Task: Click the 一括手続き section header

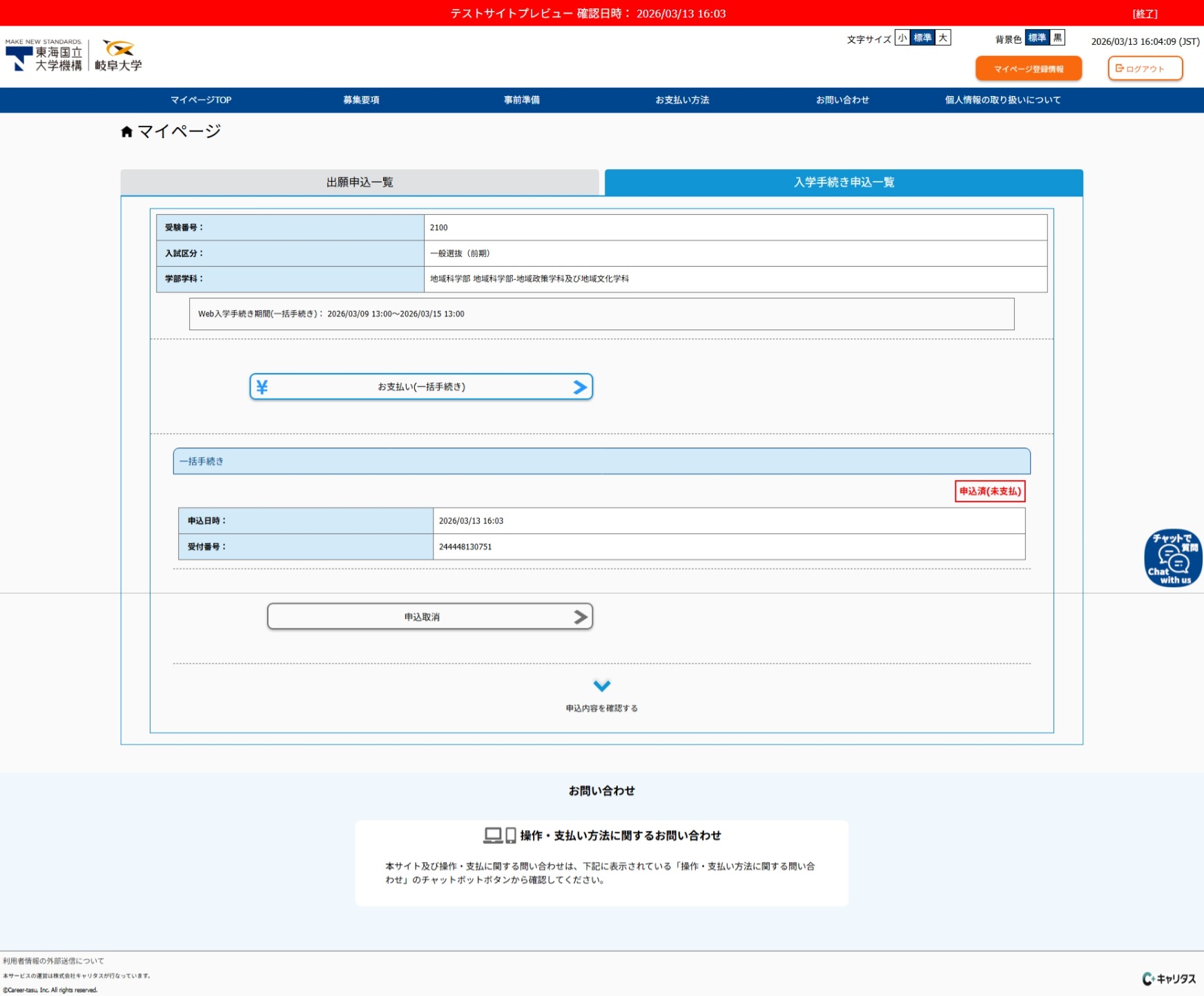Action: pyautogui.click(x=601, y=461)
